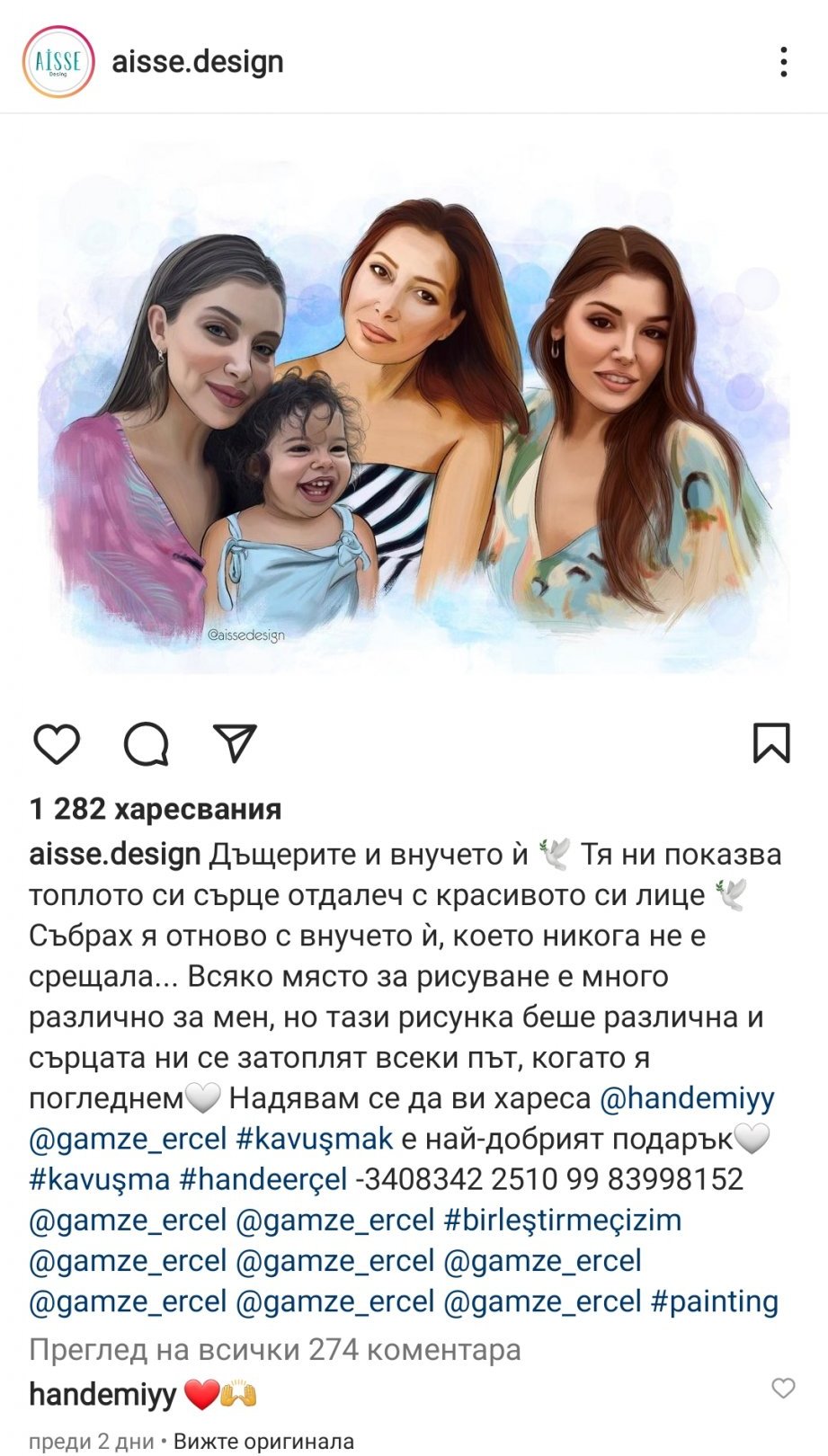Like the post with the heart icon
The image size is (828, 1456).
57,743
